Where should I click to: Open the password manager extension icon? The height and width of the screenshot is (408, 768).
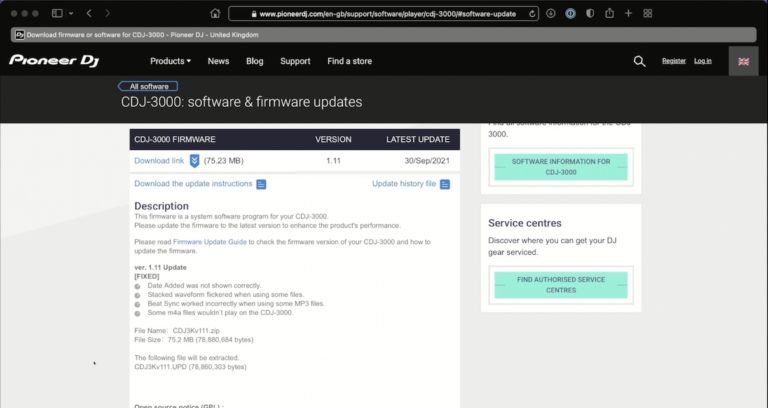(570, 14)
